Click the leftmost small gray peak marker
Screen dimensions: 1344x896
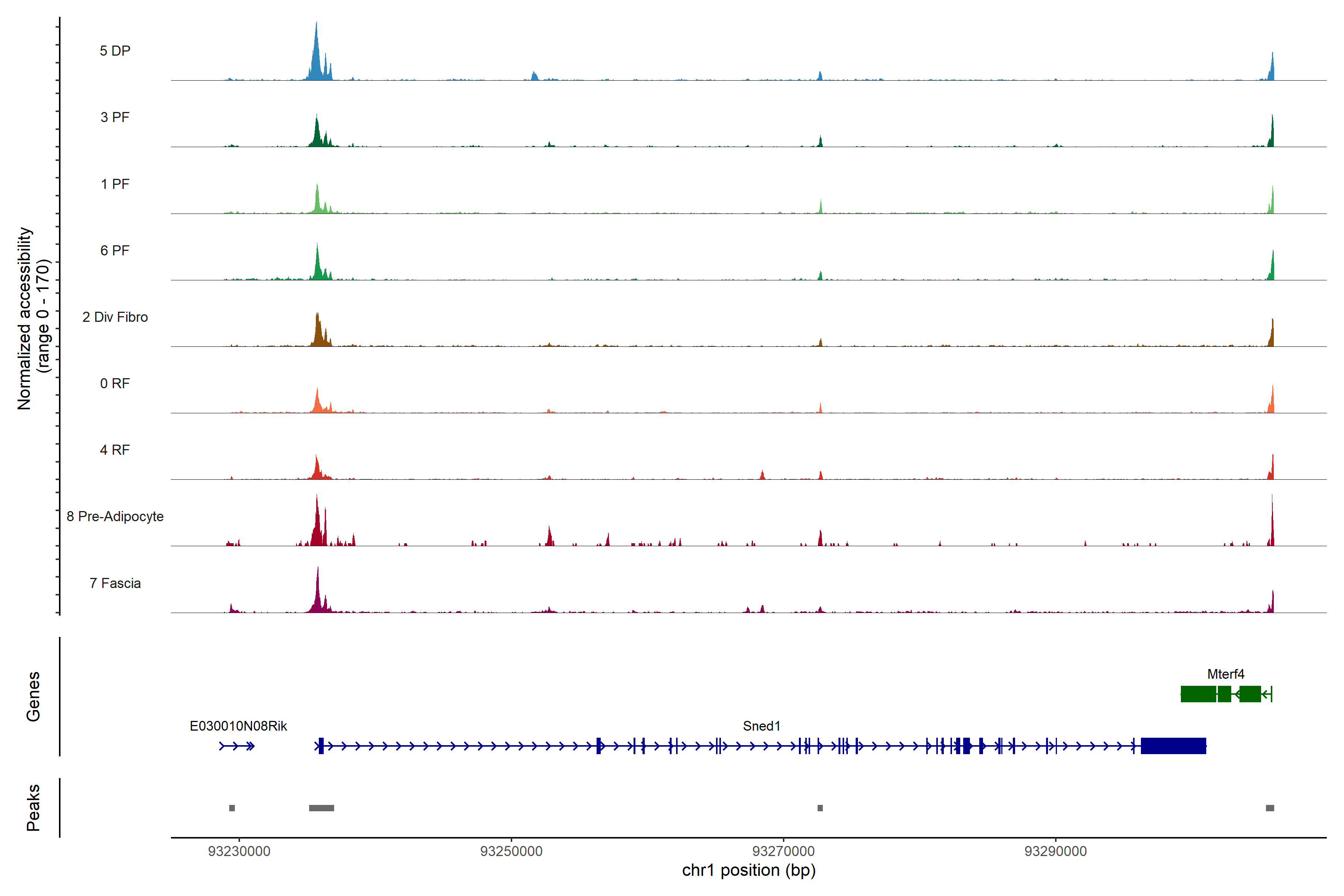pyautogui.click(x=232, y=808)
